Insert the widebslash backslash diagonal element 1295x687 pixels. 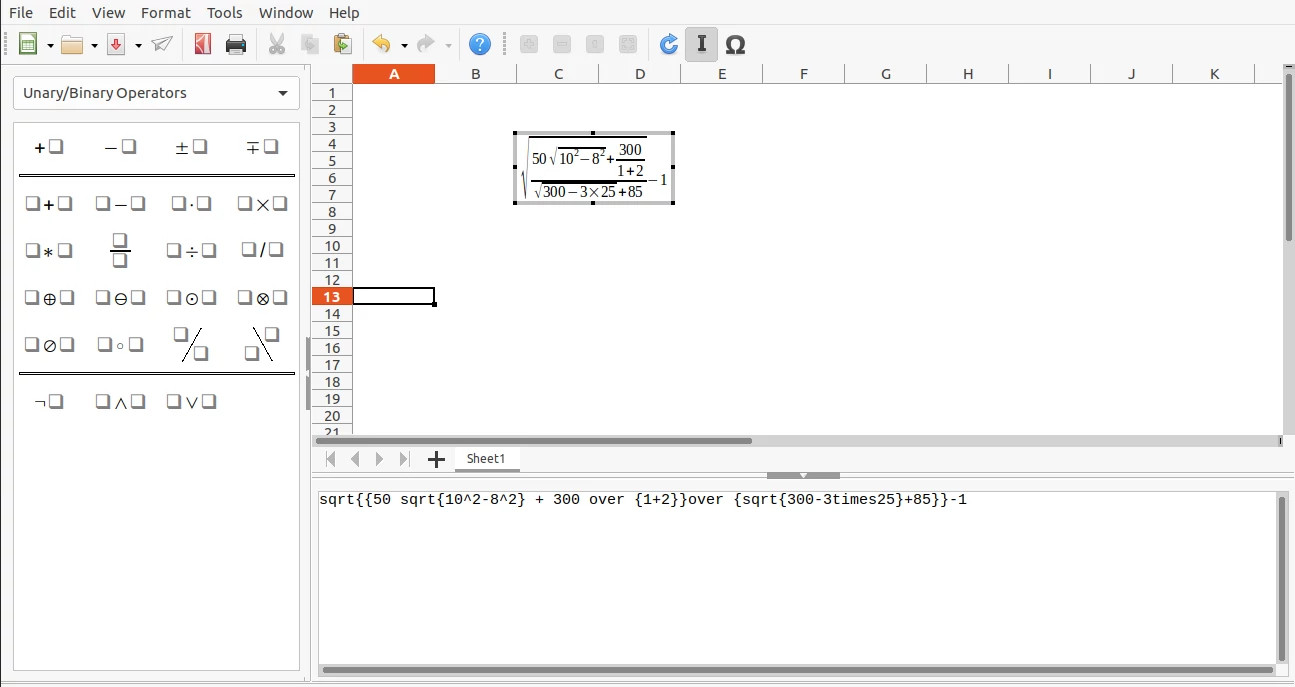click(x=262, y=344)
